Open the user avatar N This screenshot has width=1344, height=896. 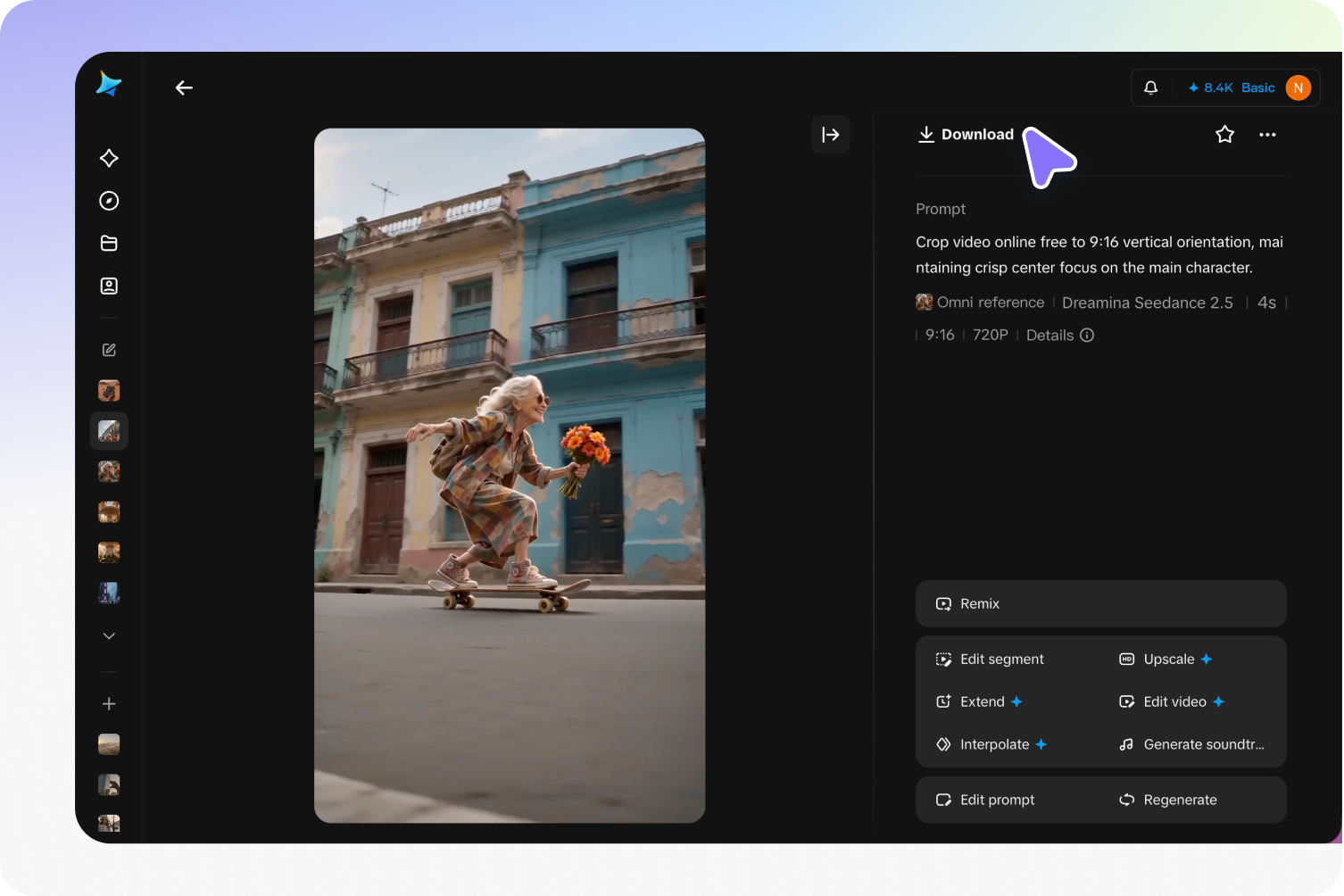1298,87
